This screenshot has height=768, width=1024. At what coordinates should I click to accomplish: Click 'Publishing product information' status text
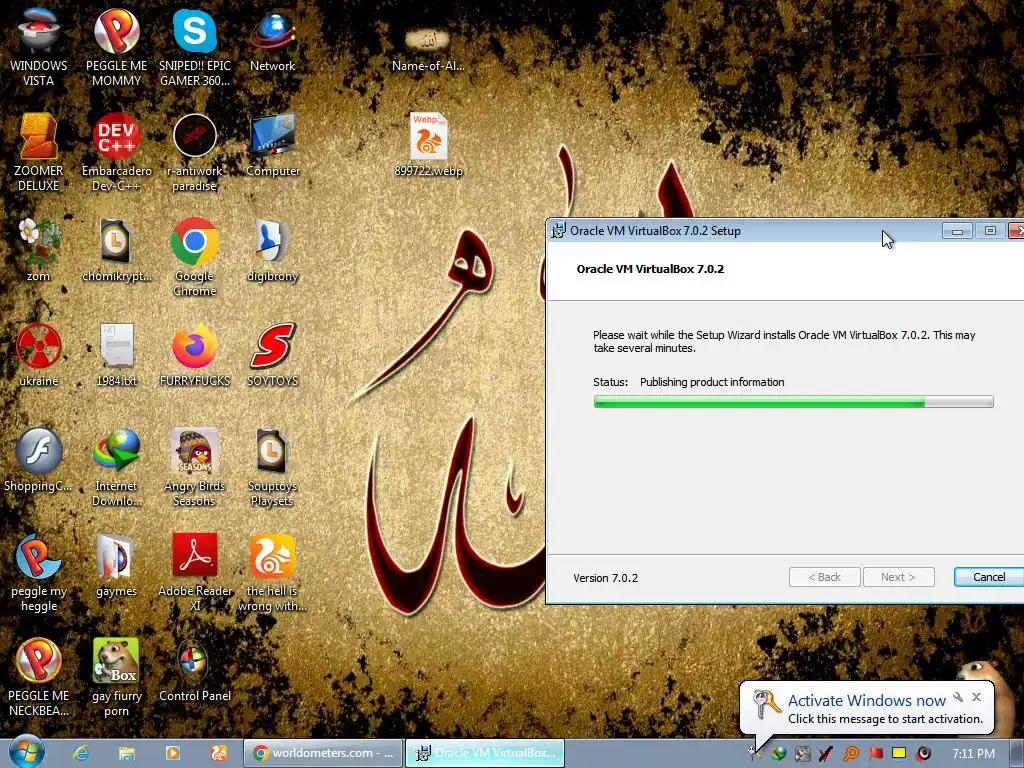click(x=712, y=382)
